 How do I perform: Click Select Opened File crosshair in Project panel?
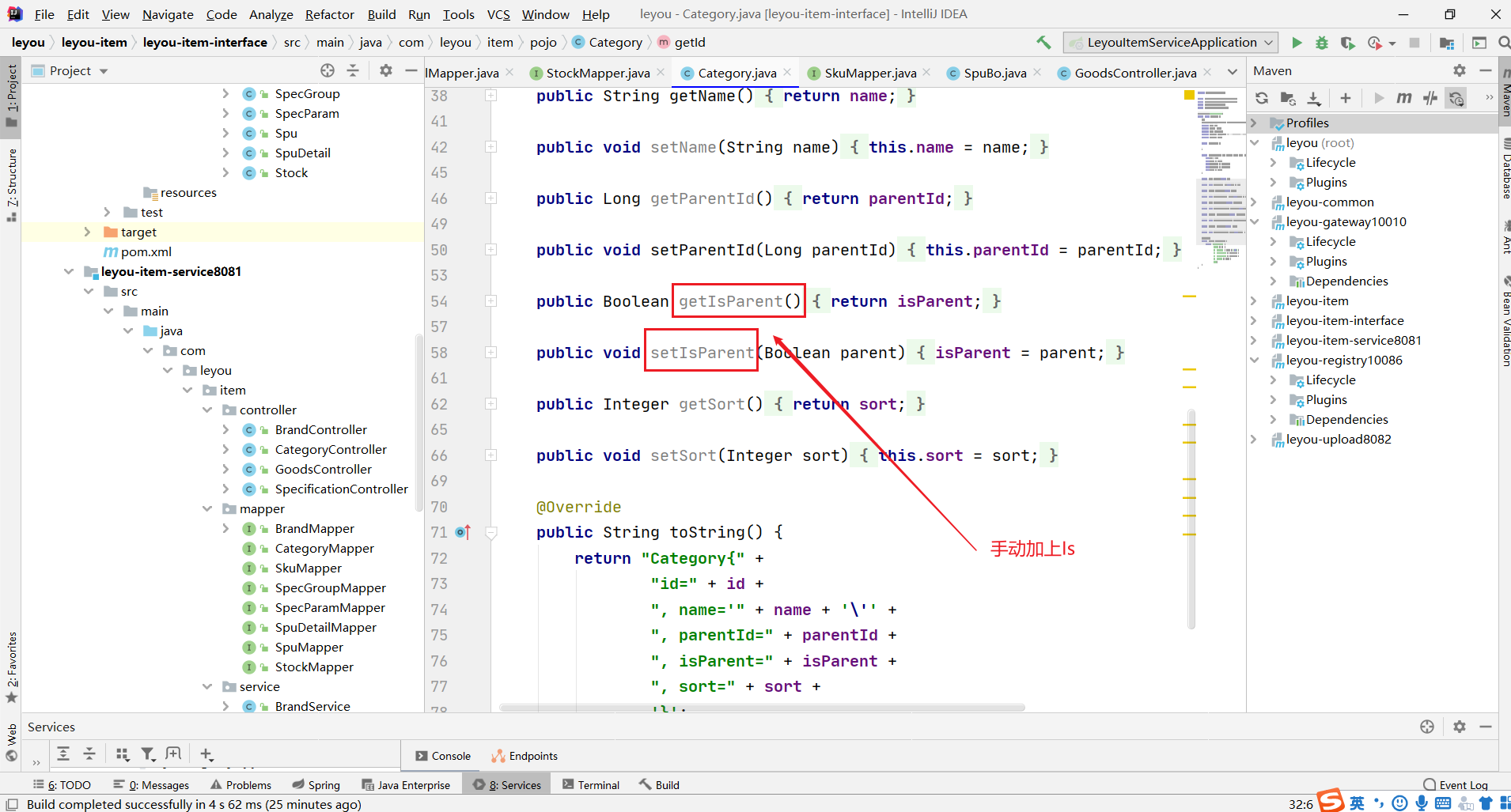pyautogui.click(x=328, y=70)
